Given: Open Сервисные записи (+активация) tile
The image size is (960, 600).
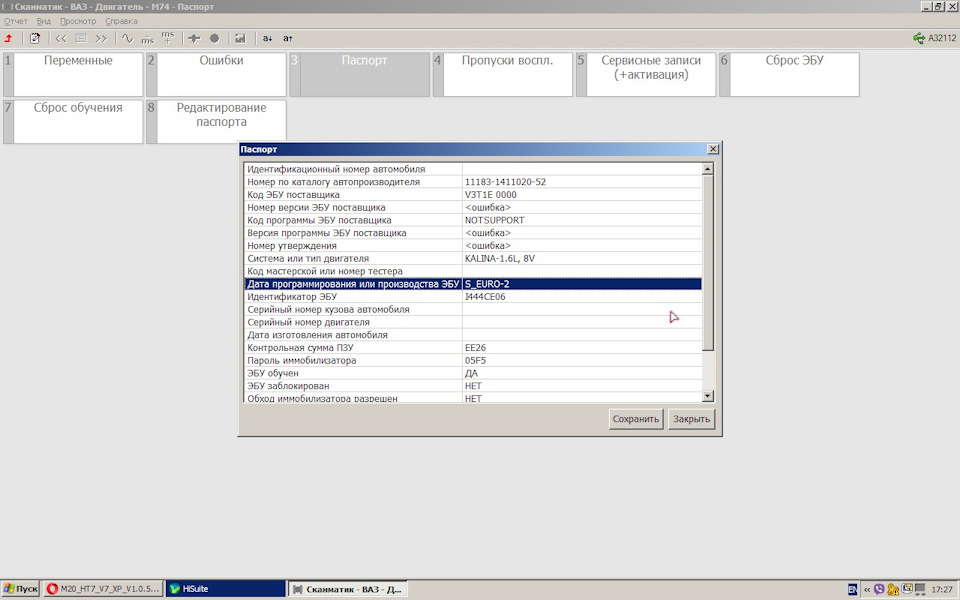Looking at the screenshot, I should (x=646, y=74).
